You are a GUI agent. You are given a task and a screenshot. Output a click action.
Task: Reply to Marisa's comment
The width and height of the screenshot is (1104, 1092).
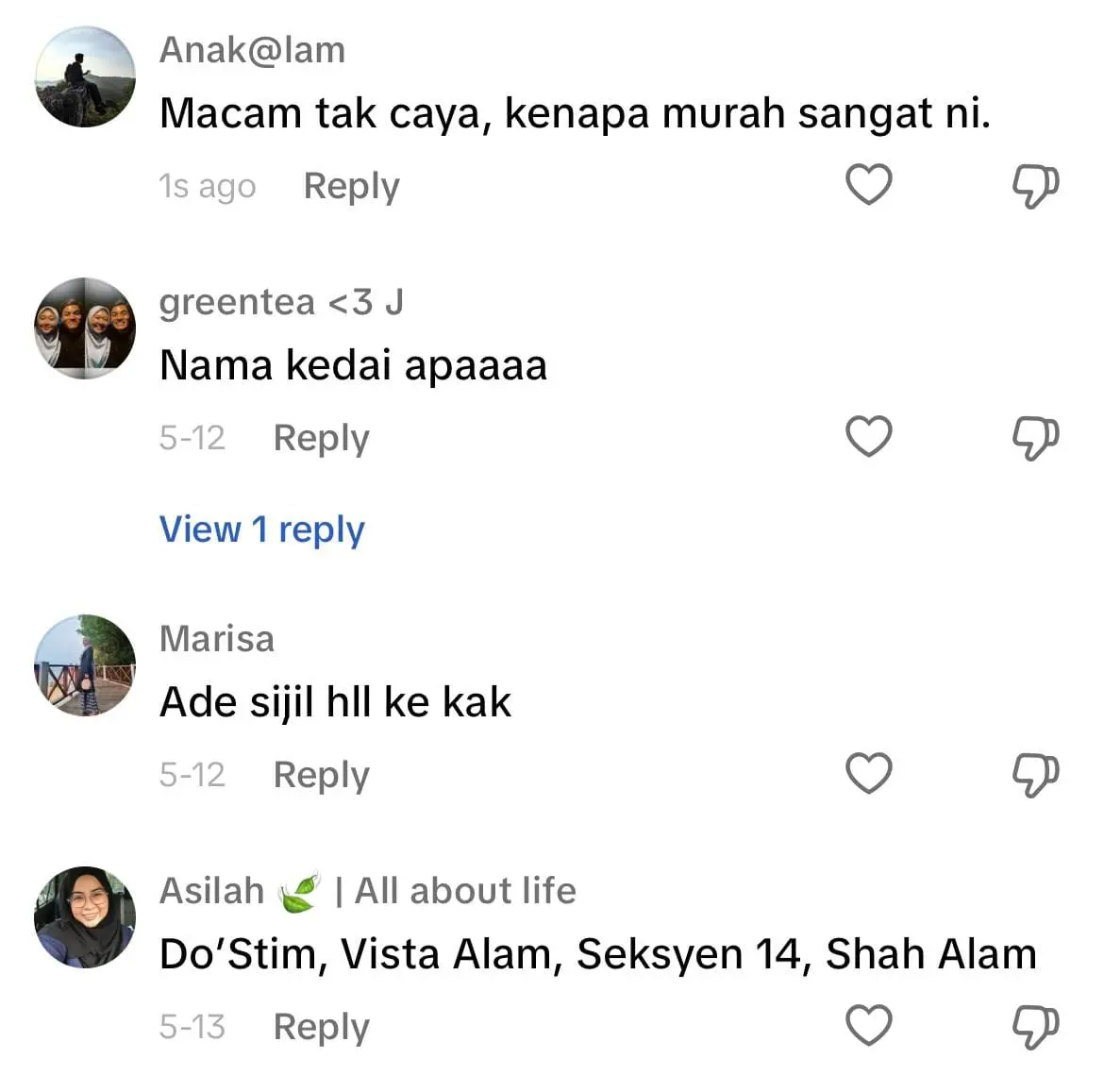pyautogui.click(x=321, y=775)
